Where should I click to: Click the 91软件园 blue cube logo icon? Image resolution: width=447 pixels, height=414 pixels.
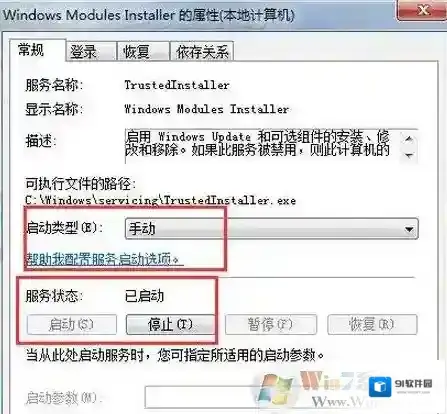click(x=380, y=387)
